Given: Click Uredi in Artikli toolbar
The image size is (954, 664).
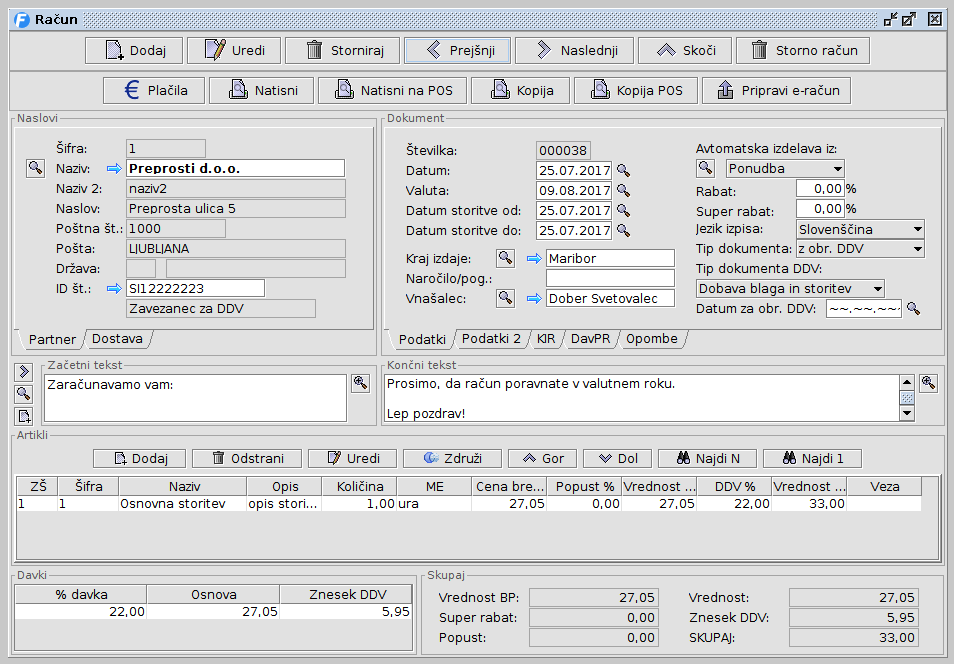Looking at the screenshot, I should point(352,458).
